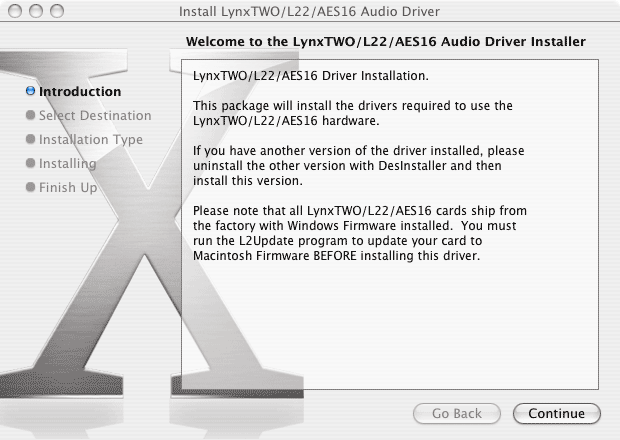Click the Finish Up step label

[68, 188]
